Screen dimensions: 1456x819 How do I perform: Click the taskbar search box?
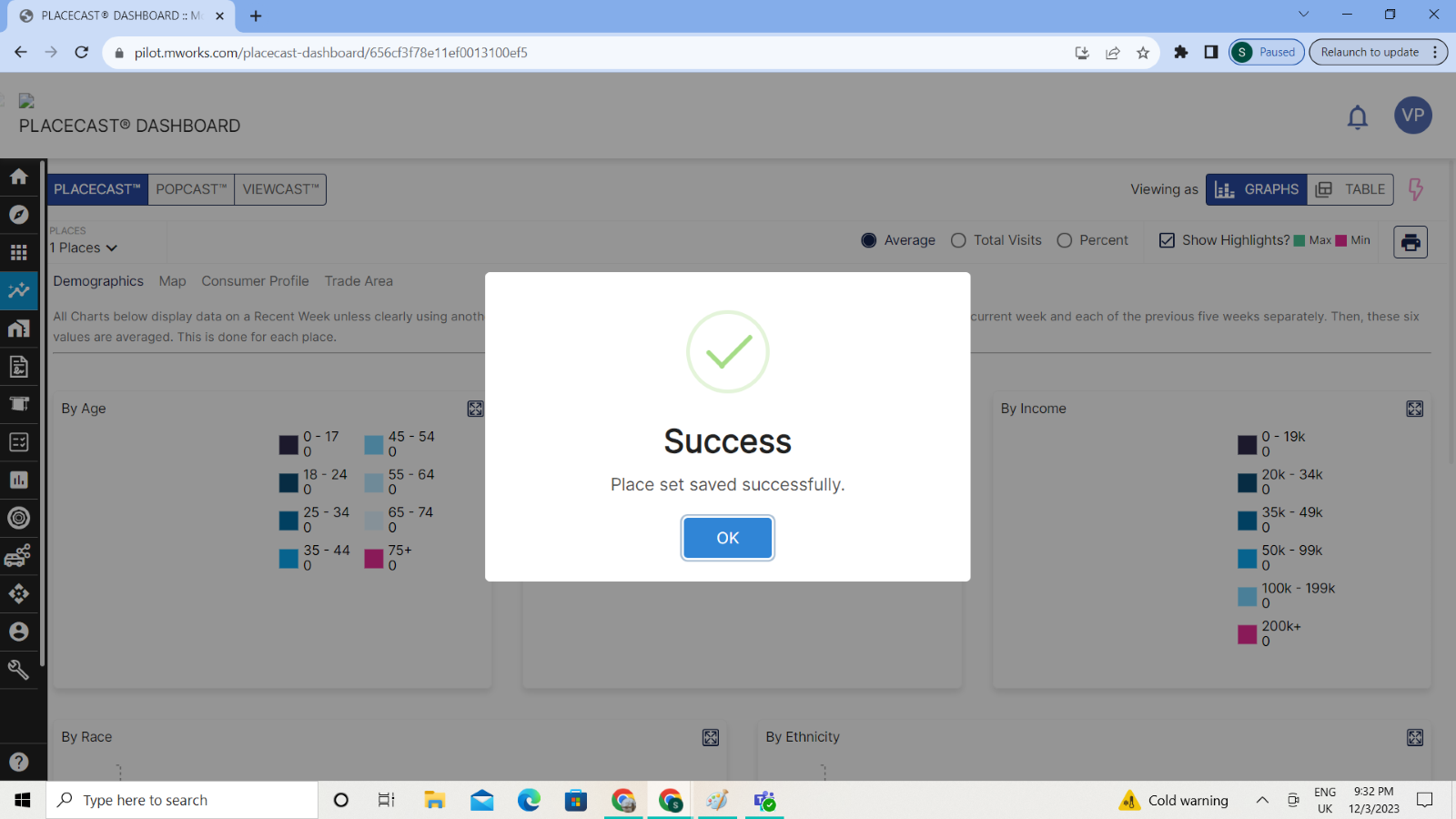(x=182, y=800)
